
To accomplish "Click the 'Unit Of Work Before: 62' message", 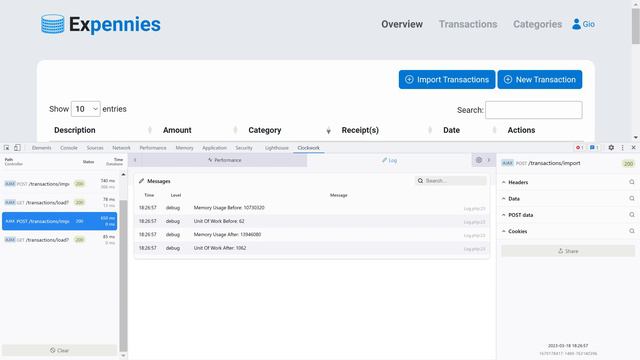I will point(219,221).
